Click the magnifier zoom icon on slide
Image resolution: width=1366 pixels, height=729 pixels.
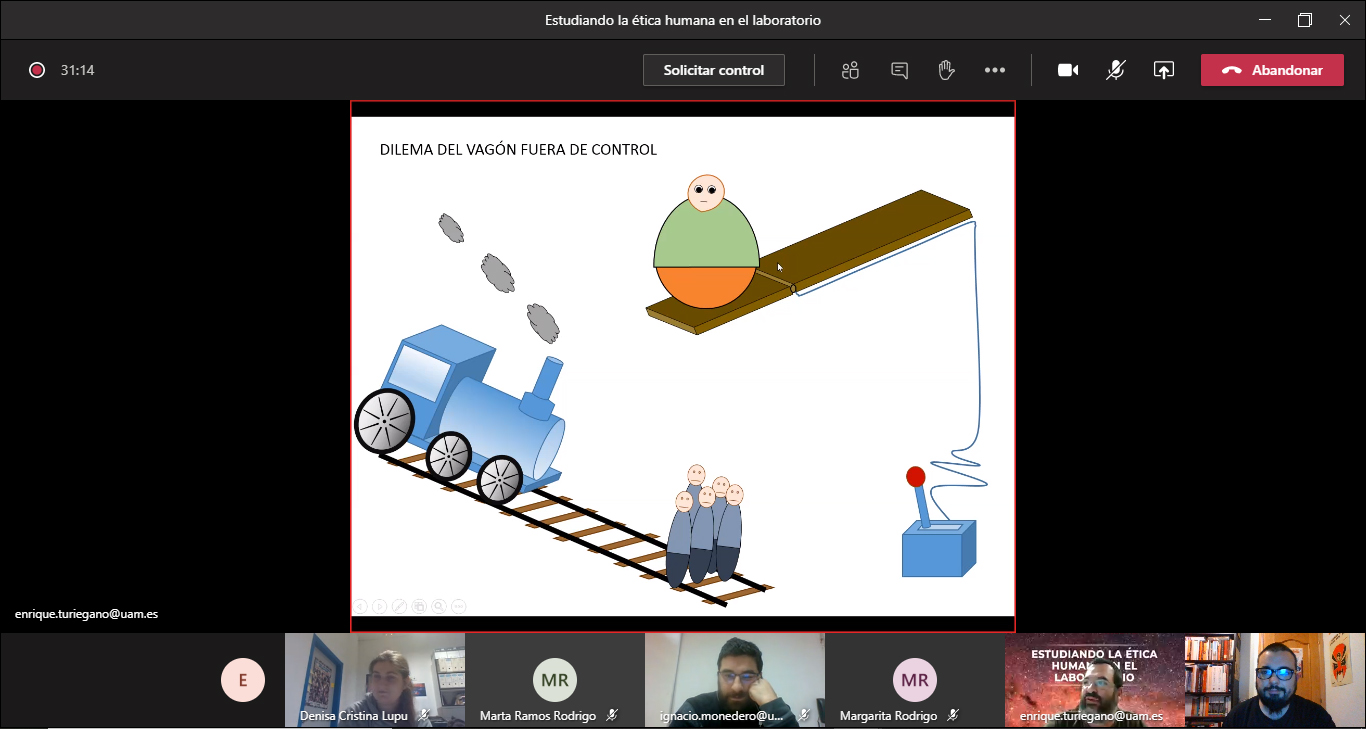click(x=439, y=606)
